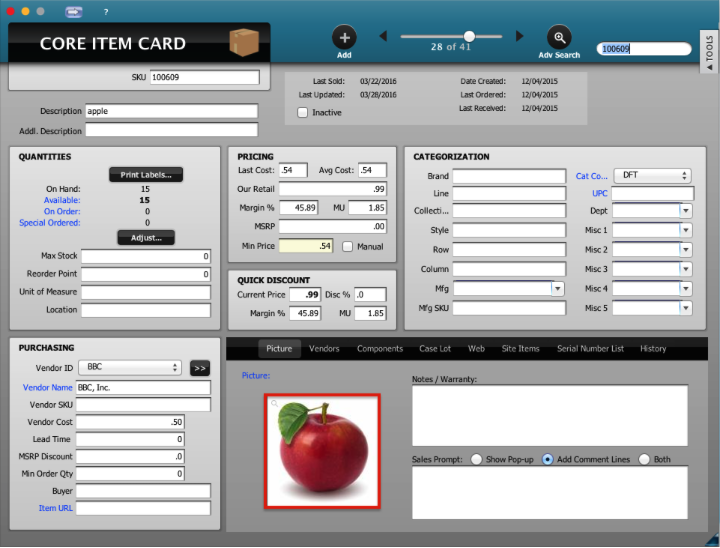Click the Cat Co... link label
The width and height of the screenshot is (720, 548).
click(x=591, y=176)
